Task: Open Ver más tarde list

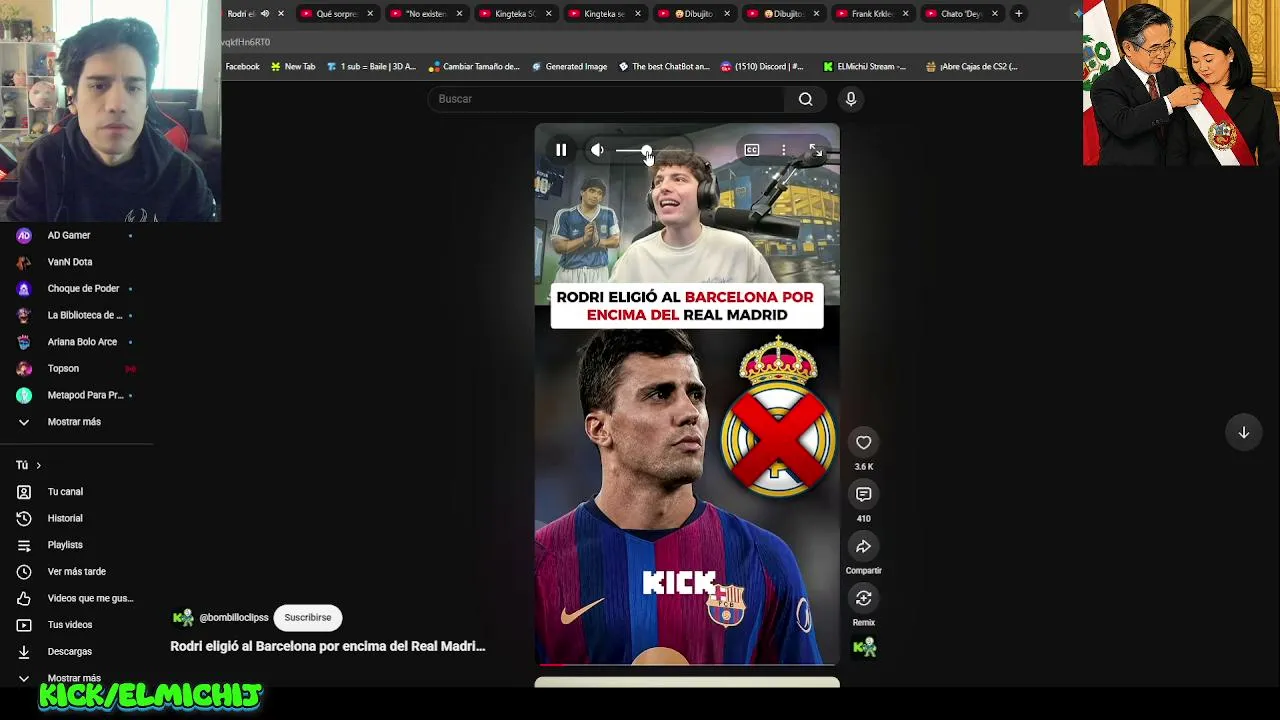Action: (x=76, y=572)
